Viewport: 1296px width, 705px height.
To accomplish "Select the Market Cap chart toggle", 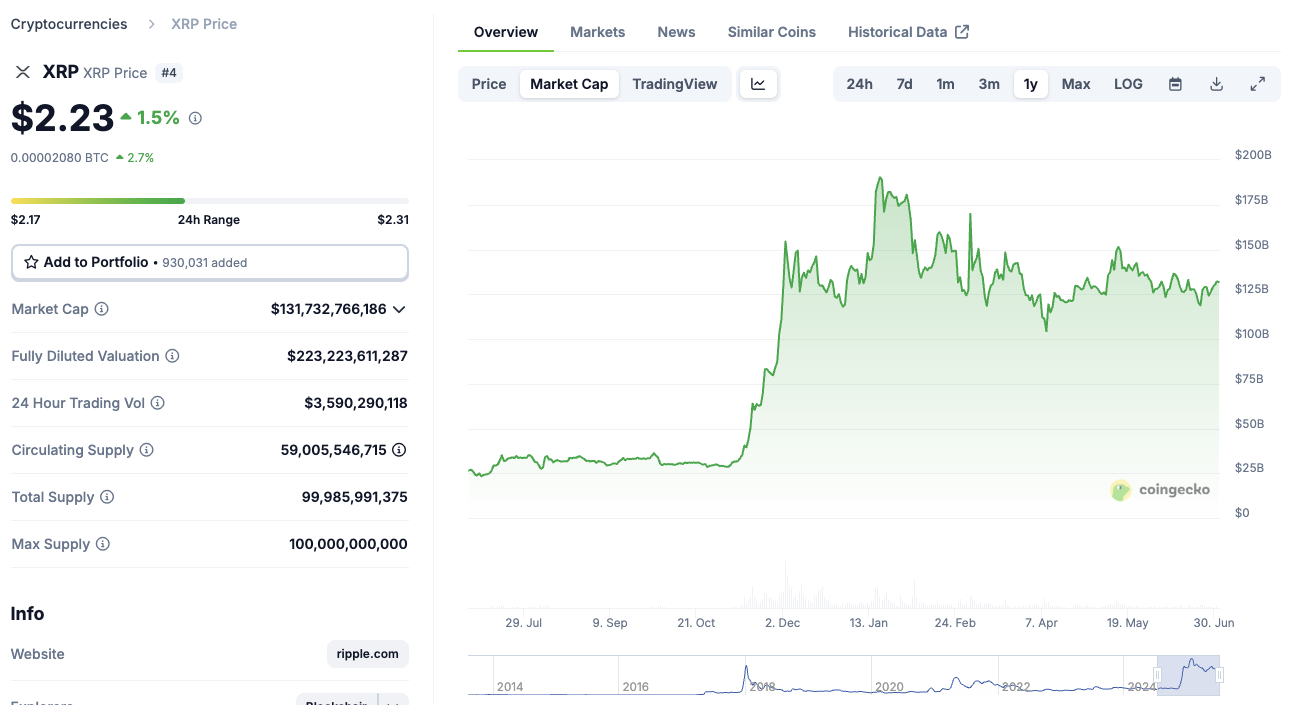I will pyautogui.click(x=569, y=84).
